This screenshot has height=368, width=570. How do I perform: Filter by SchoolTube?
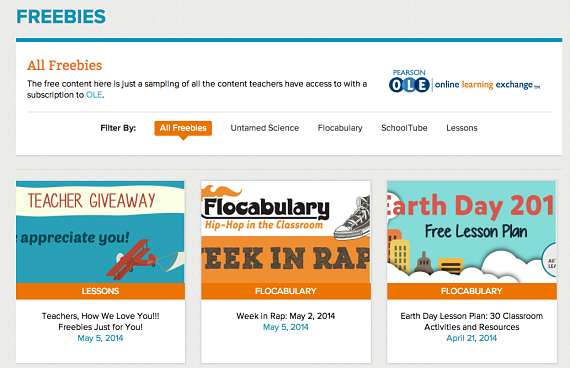click(404, 128)
